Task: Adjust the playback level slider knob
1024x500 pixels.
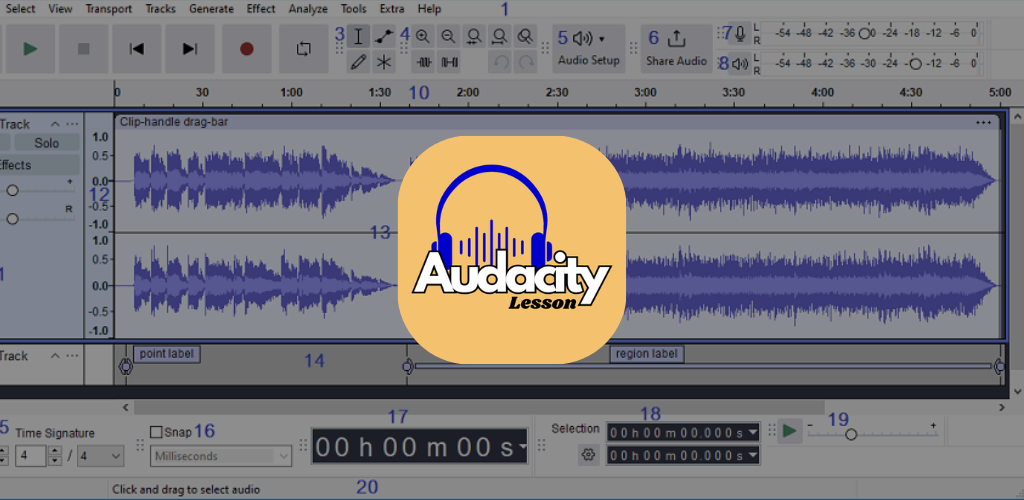Action: click(916, 63)
